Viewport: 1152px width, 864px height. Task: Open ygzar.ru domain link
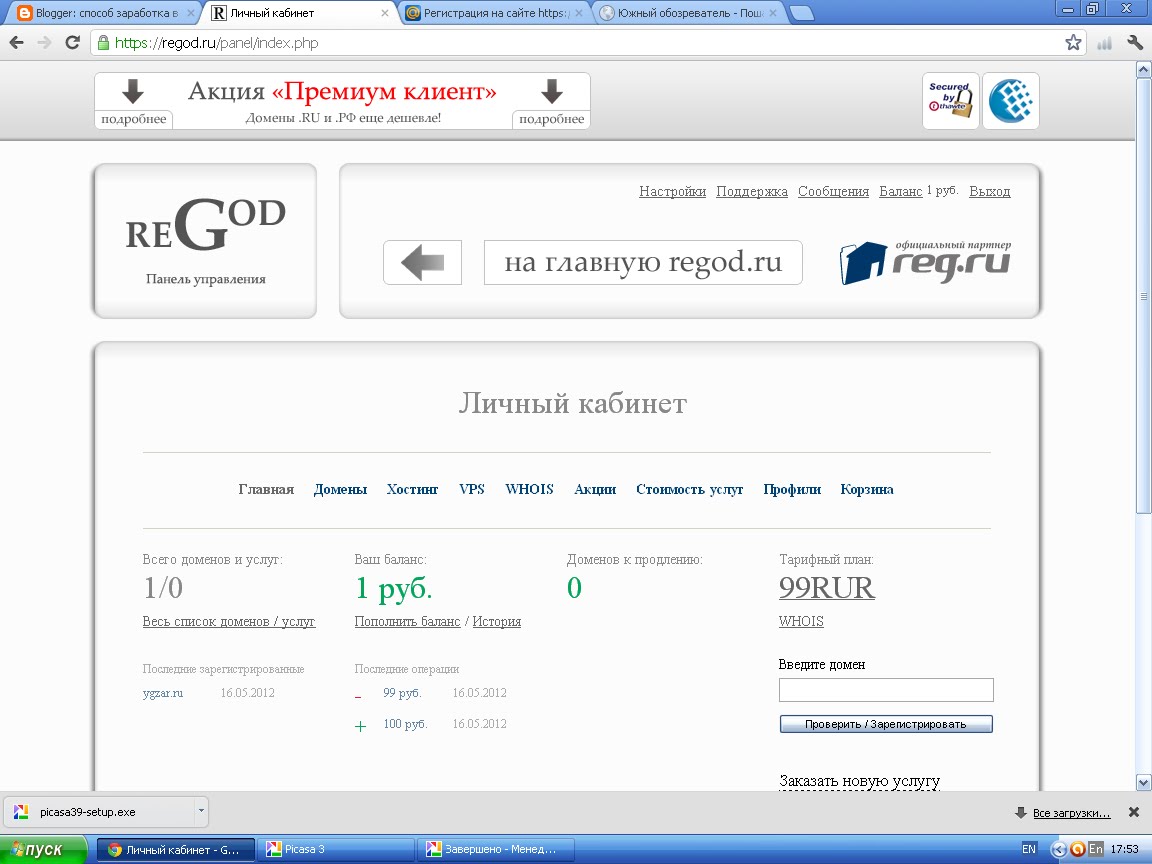(x=162, y=693)
